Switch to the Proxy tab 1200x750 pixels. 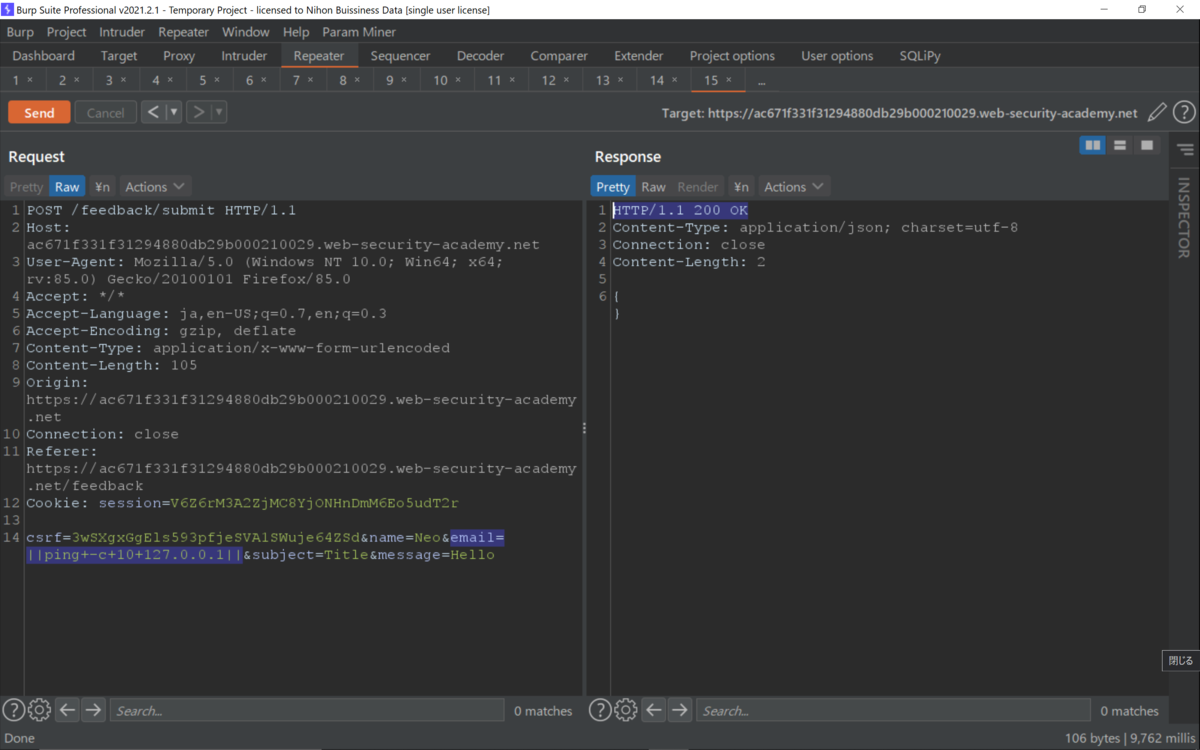point(179,56)
